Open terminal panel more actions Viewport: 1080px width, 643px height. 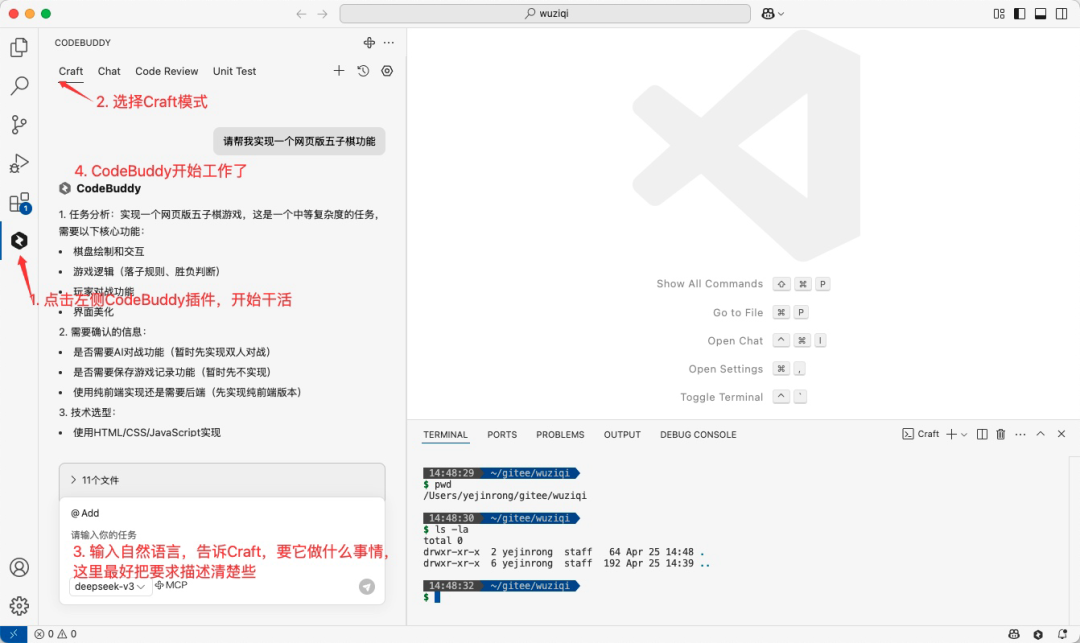[1021, 434]
